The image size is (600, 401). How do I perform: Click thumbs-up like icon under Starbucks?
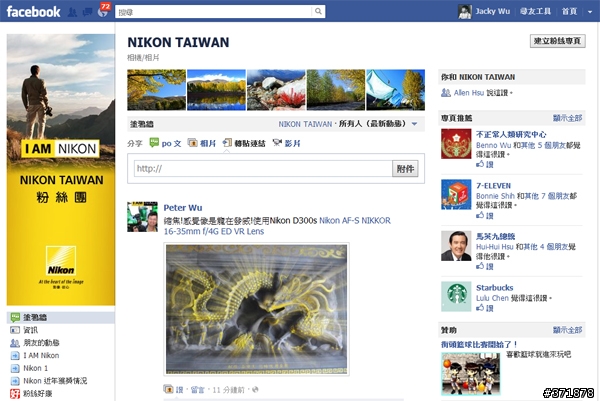[480, 308]
